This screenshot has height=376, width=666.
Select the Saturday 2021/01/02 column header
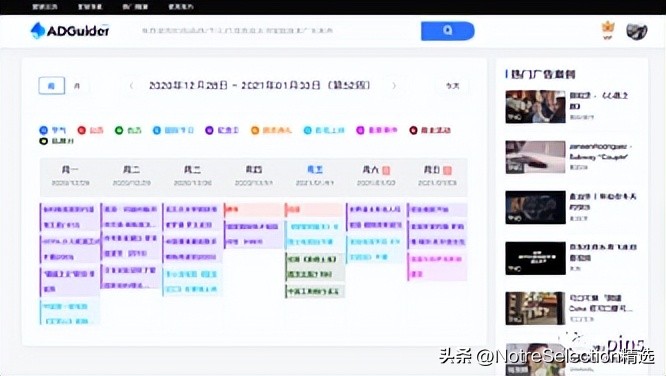[x=376, y=176]
